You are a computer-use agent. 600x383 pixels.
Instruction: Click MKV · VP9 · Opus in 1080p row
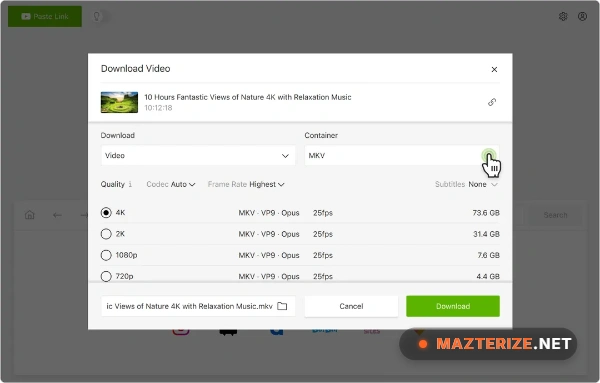pyautogui.click(x=269, y=255)
